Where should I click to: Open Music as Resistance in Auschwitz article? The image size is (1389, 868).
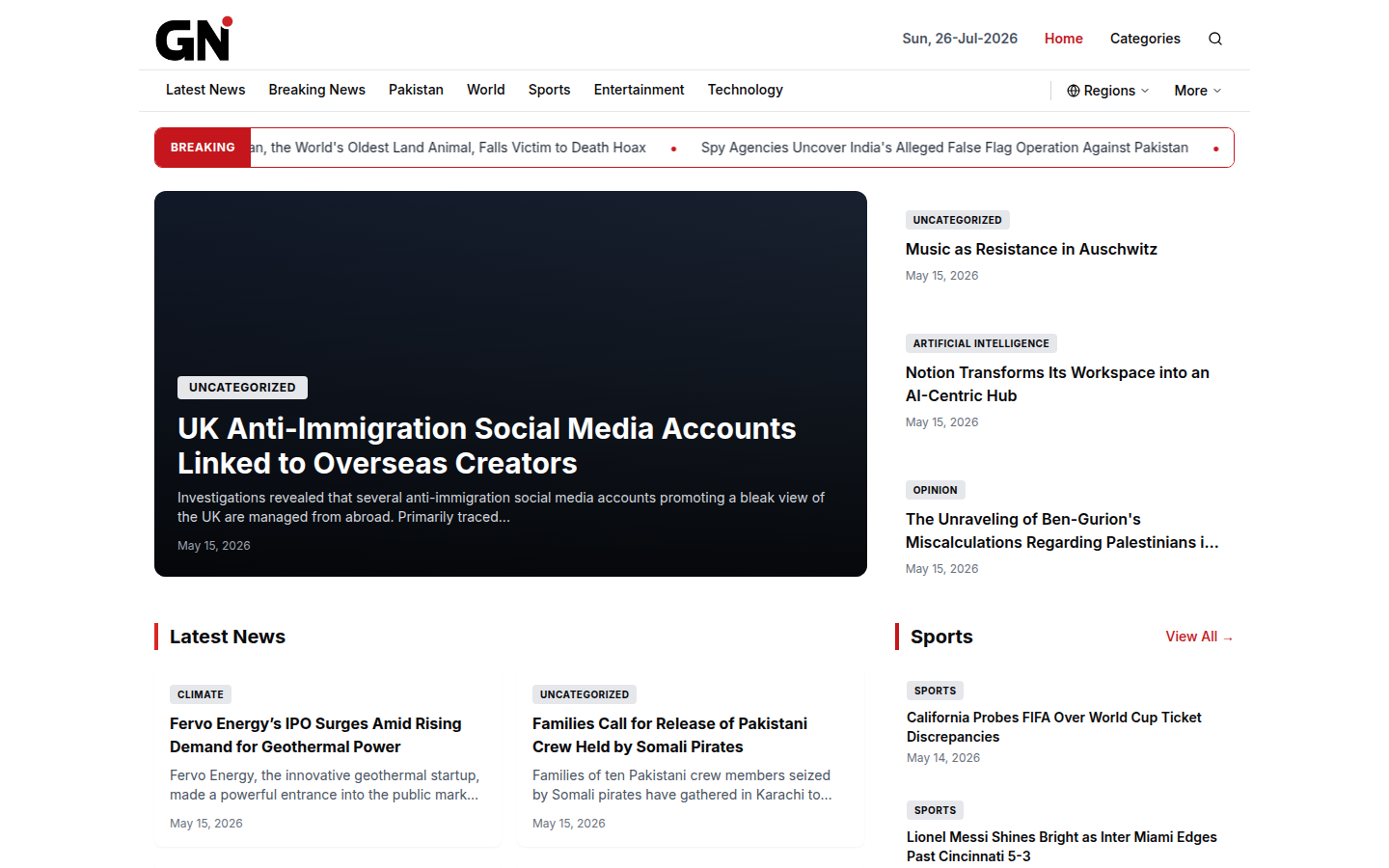(1031, 249)
